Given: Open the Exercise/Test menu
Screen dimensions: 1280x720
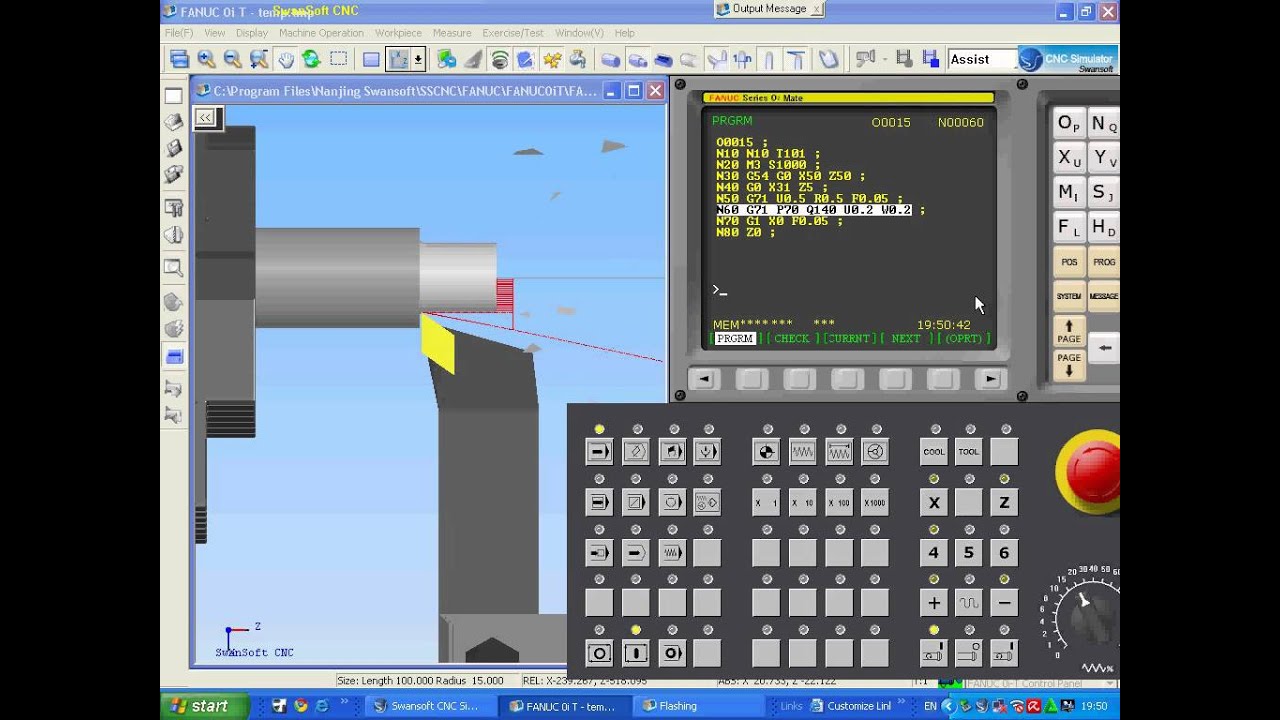Looking at the screenshot, I should [513, 33].
